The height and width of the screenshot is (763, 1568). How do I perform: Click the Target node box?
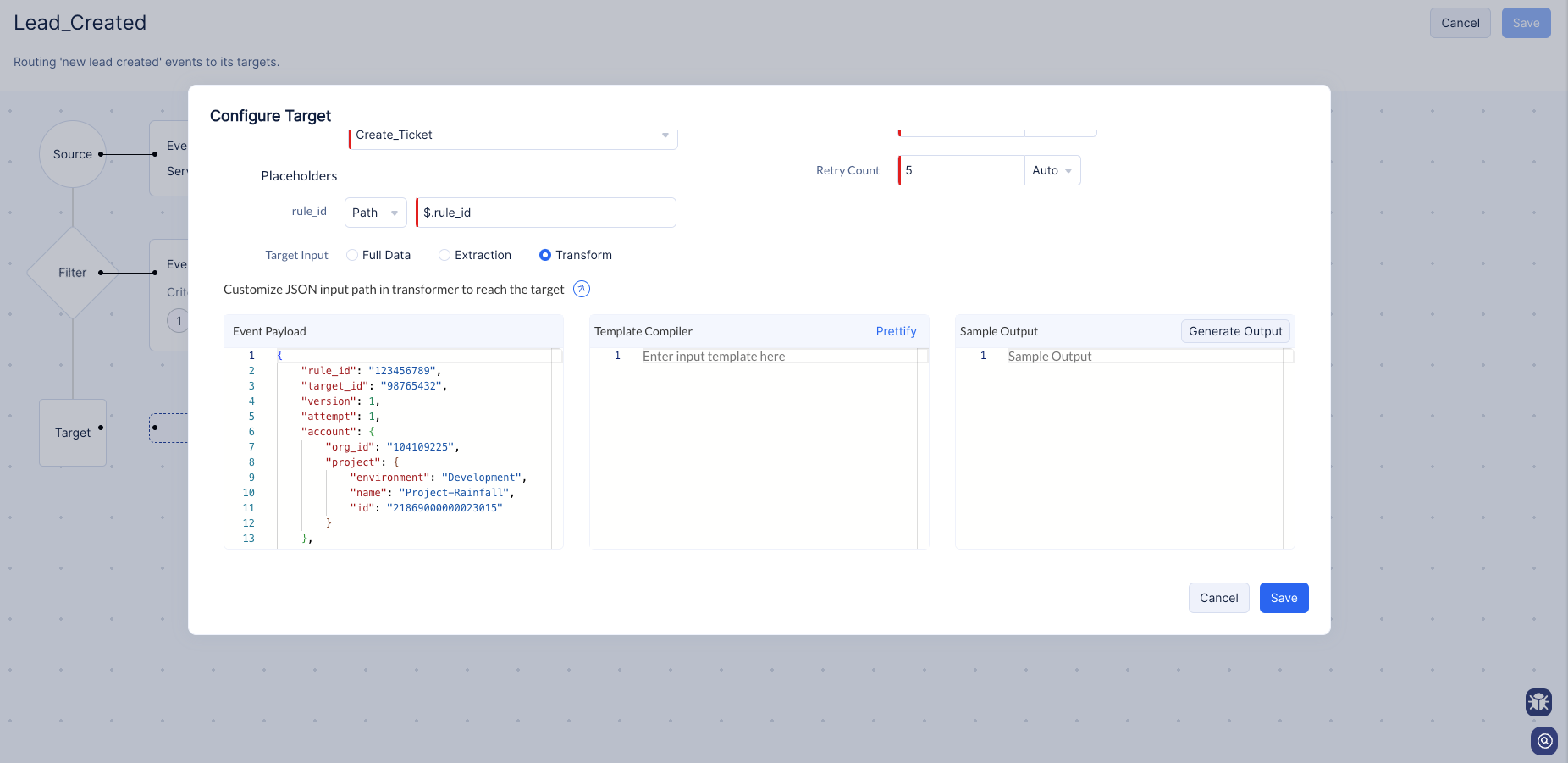pos(73,433)
